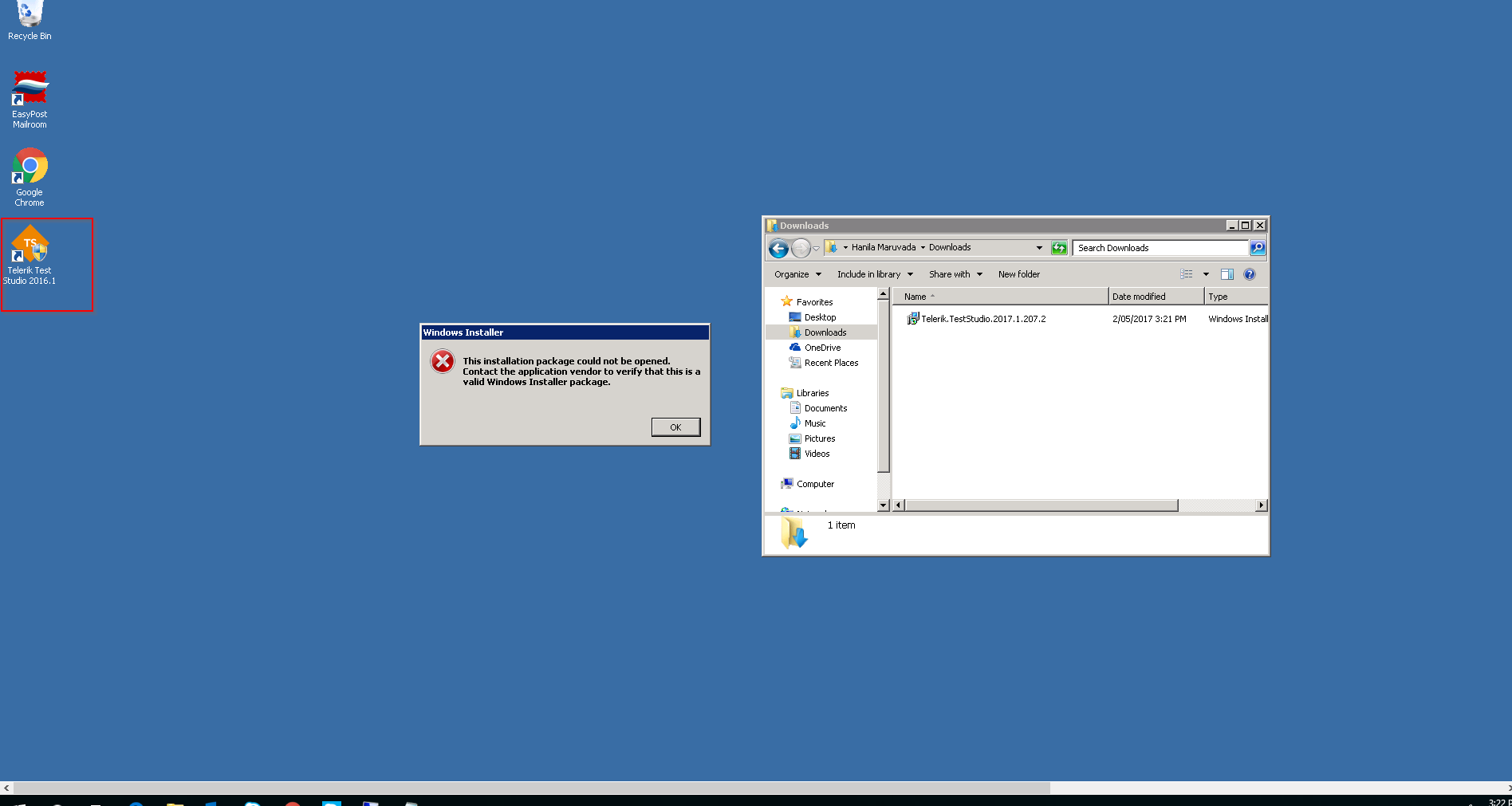
Task: Click the New folder button
Action: [1018, 274]
